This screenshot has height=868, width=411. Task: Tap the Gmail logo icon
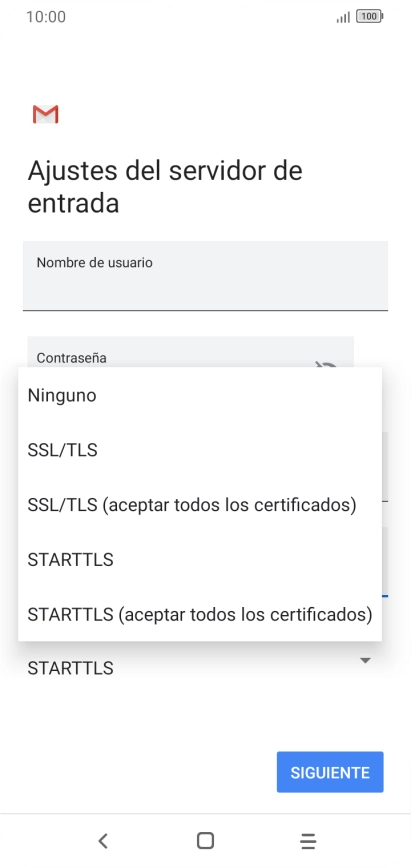(x=45, y=114)
